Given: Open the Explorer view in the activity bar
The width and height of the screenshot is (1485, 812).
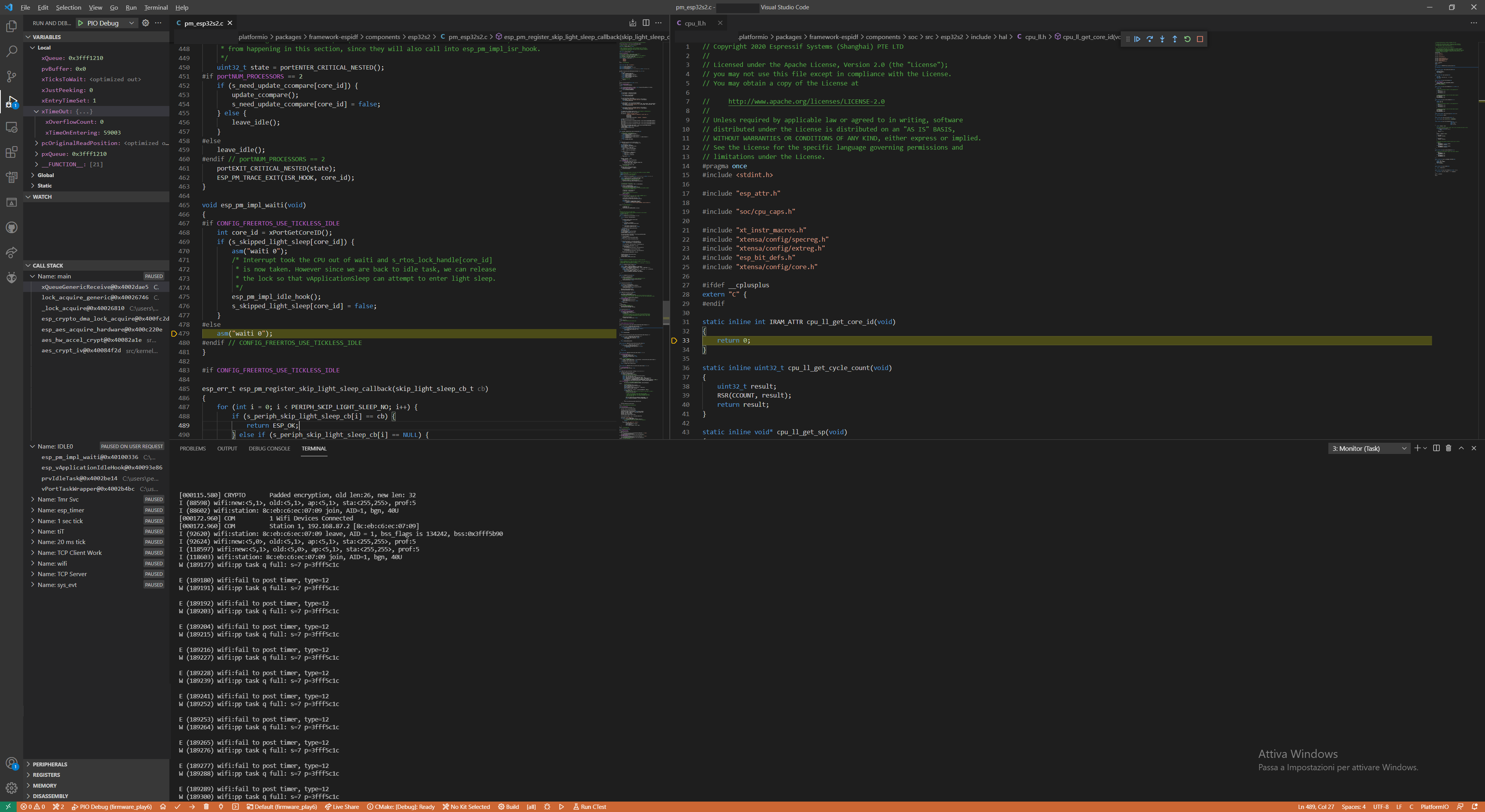Looking at the screenshot, I should pyautogui.click(x=12, y=27).
